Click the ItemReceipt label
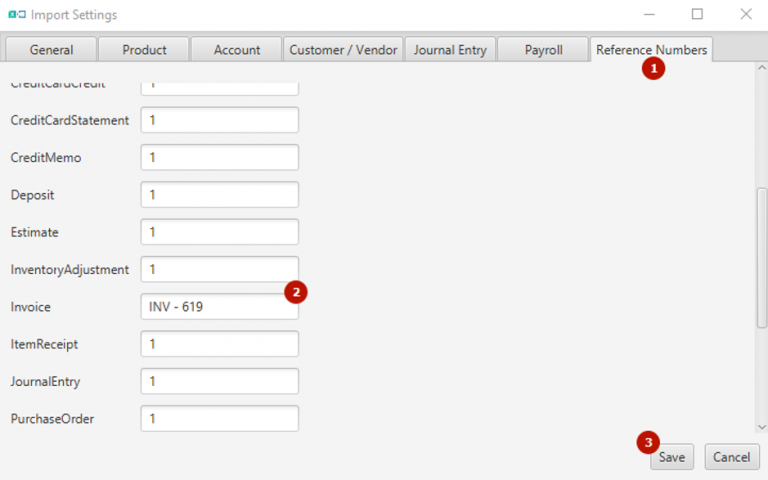Screen dimensions: 768x480 point(44,344)
